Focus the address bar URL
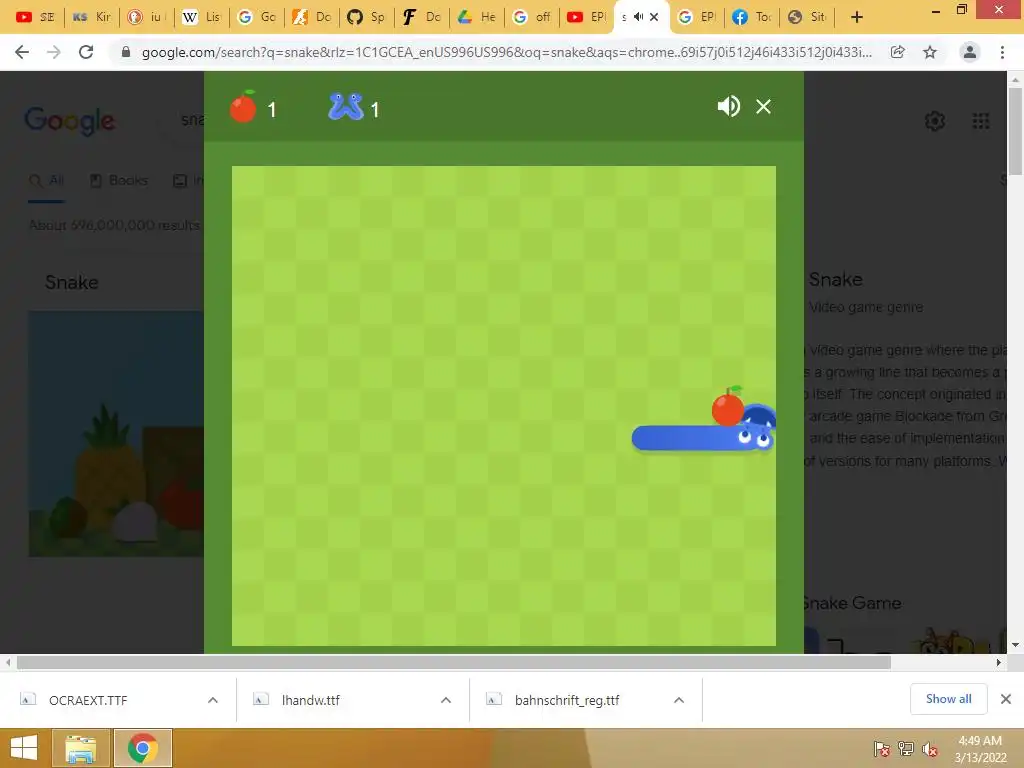The image size is (1024, 768). click(x=506, y=52)
